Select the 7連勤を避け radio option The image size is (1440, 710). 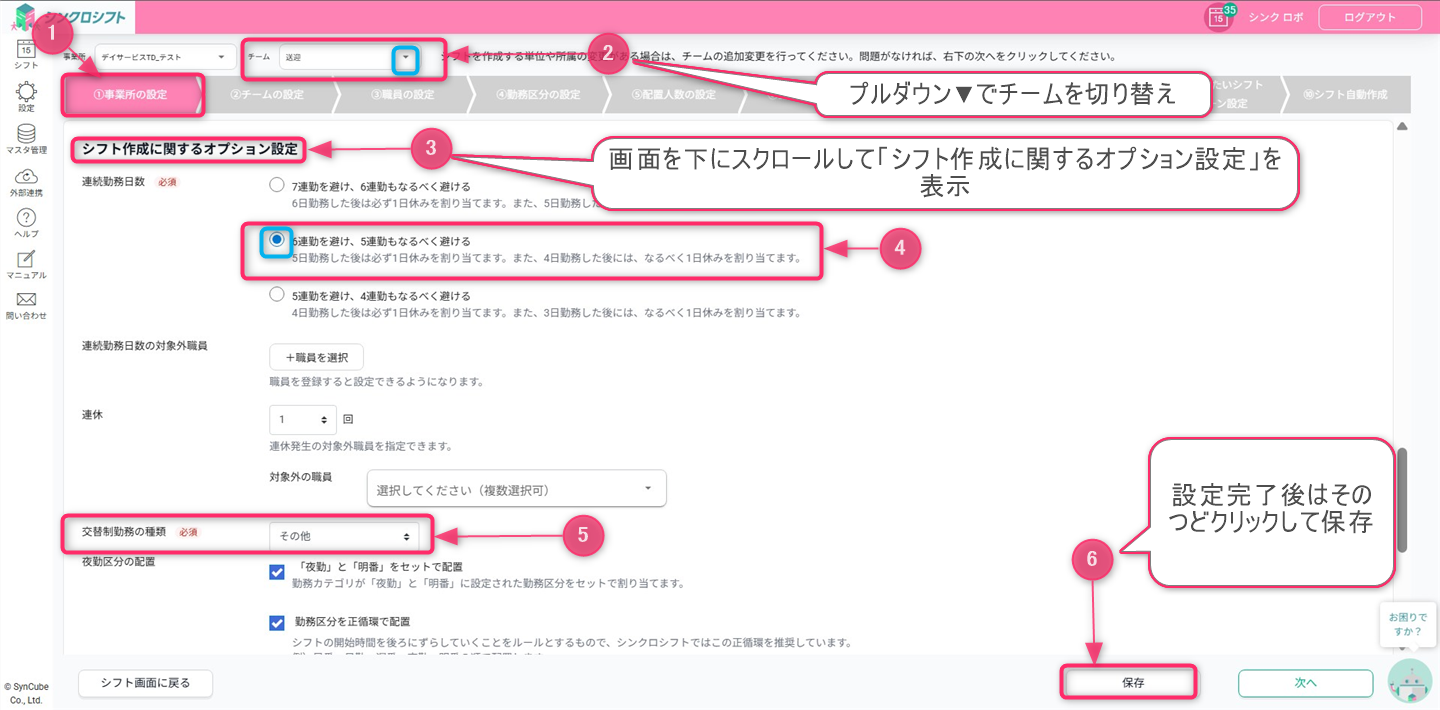click(x=277, y=185)
